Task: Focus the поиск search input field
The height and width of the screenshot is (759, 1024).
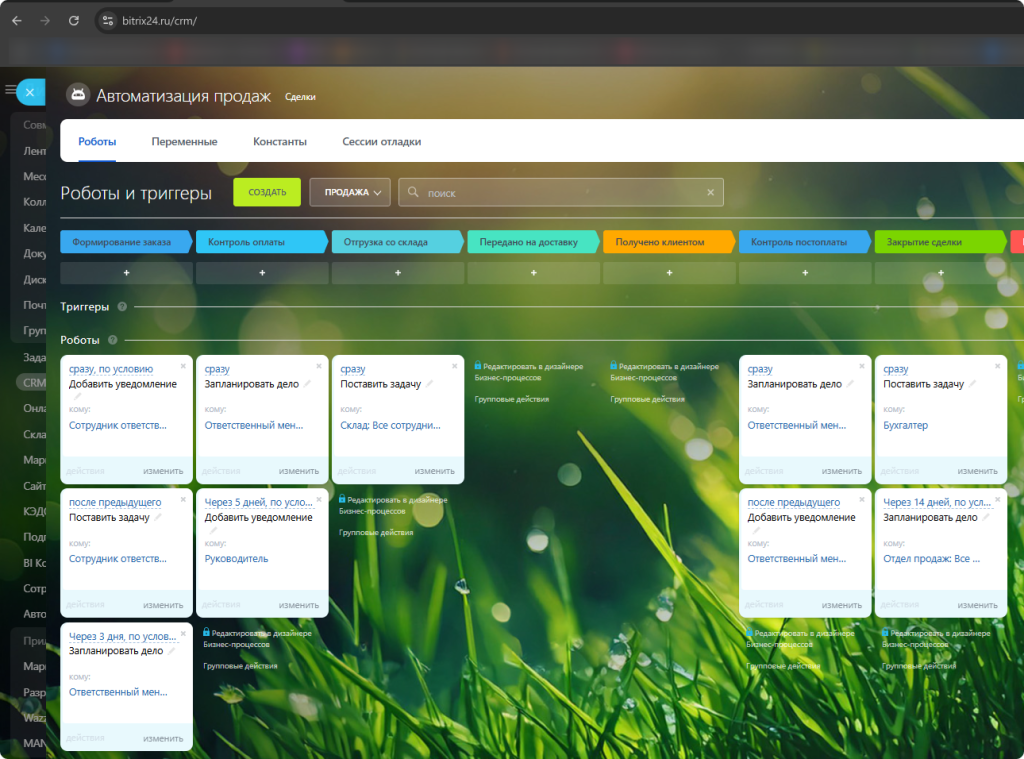Action: [560, 193]
